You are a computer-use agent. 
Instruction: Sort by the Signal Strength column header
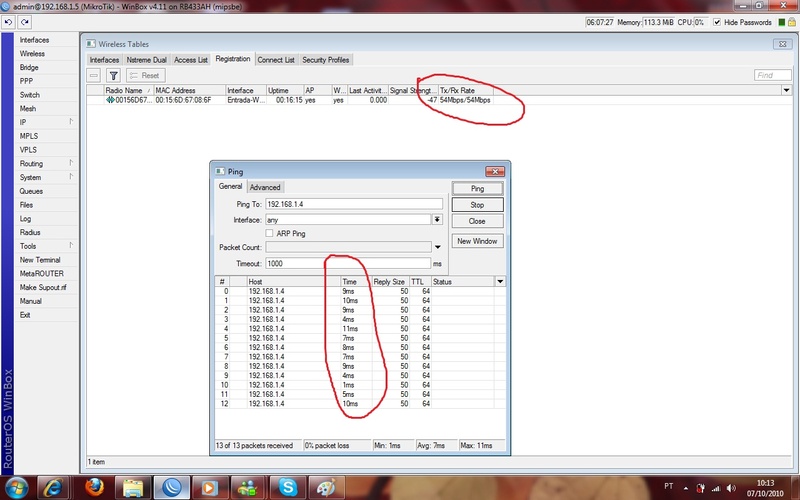click(413, 90)
